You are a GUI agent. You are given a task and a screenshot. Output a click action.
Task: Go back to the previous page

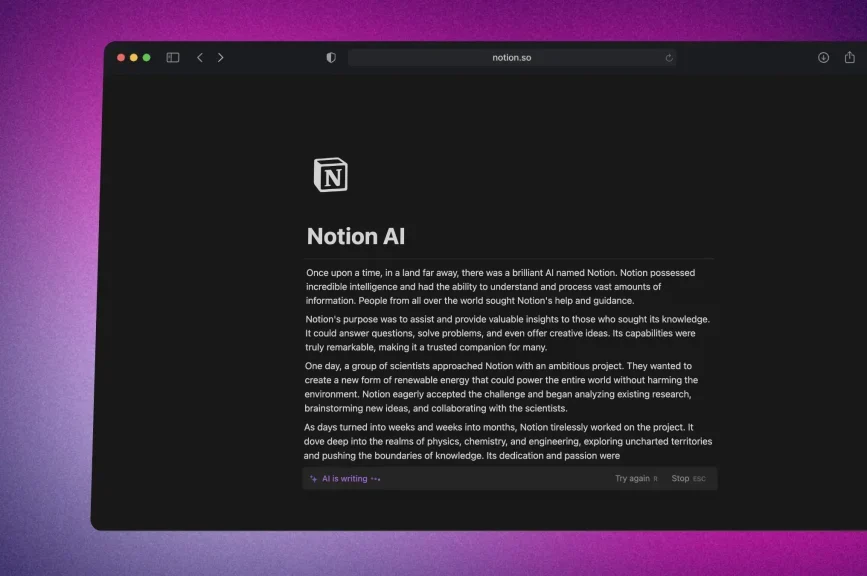tap(200, 58)
